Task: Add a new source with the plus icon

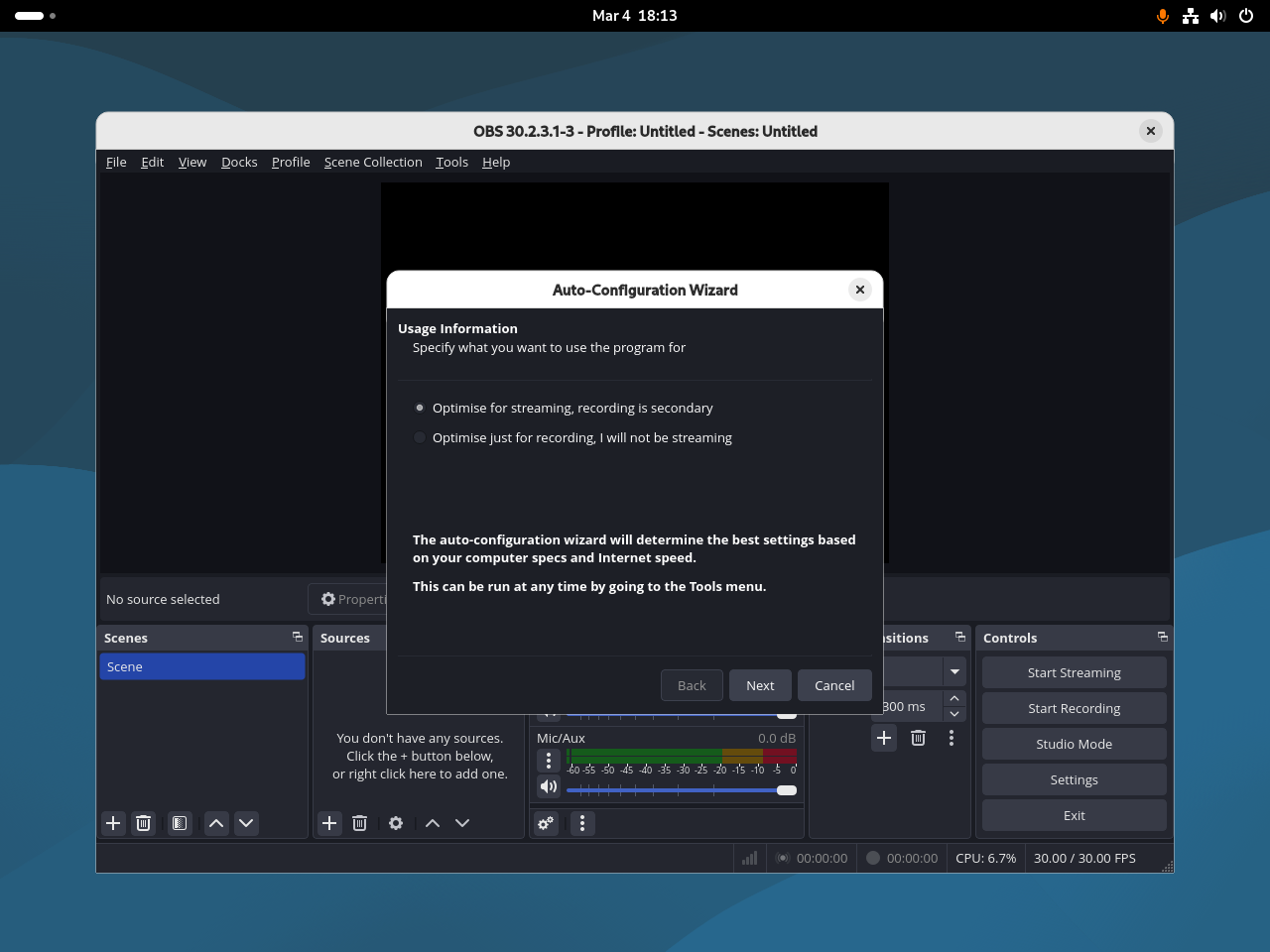Action: coord(328,823)
